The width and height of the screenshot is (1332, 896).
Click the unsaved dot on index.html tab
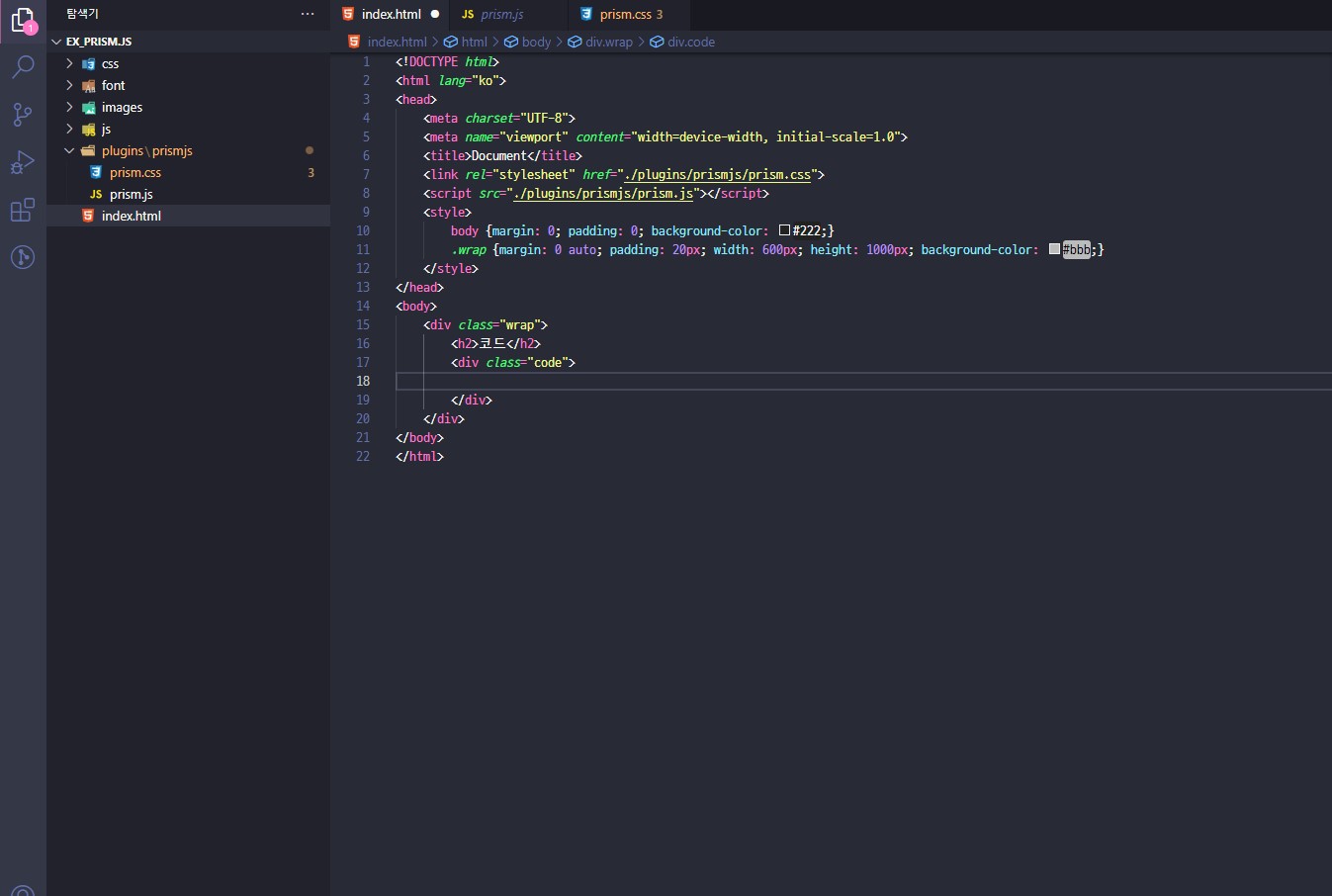[x=434, y=14]
